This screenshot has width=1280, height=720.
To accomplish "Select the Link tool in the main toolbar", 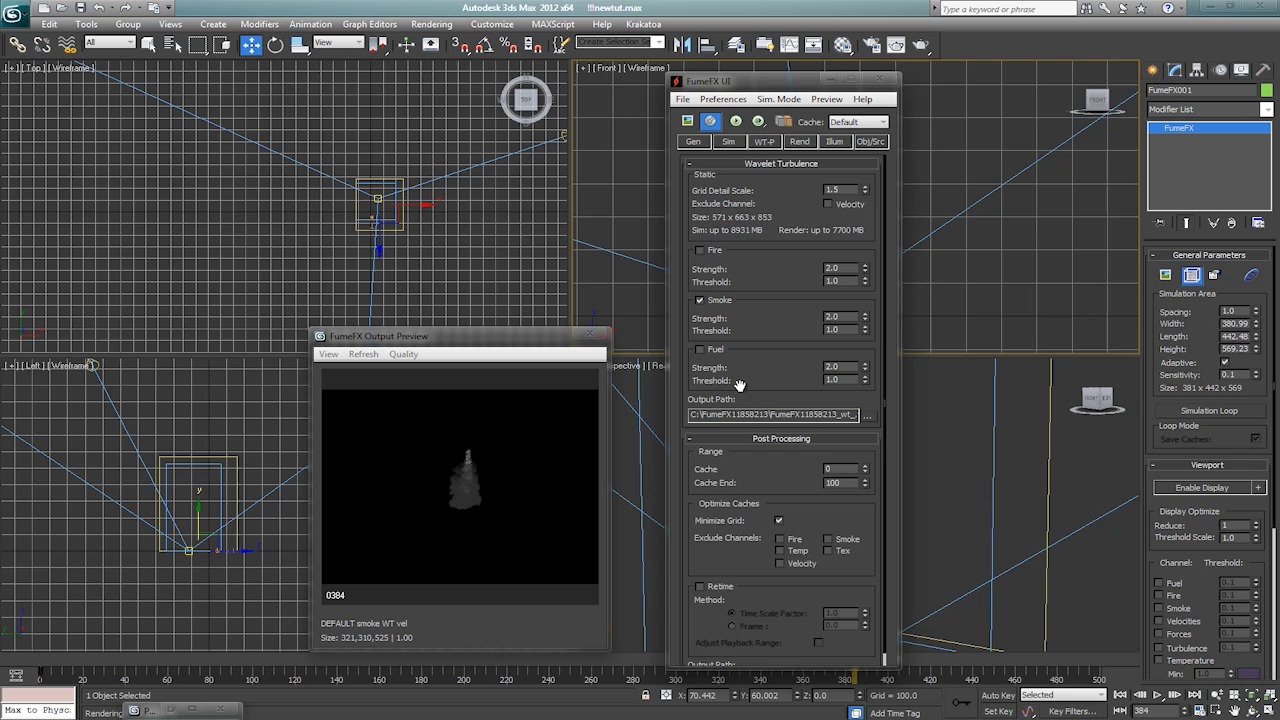I will 18,44.
